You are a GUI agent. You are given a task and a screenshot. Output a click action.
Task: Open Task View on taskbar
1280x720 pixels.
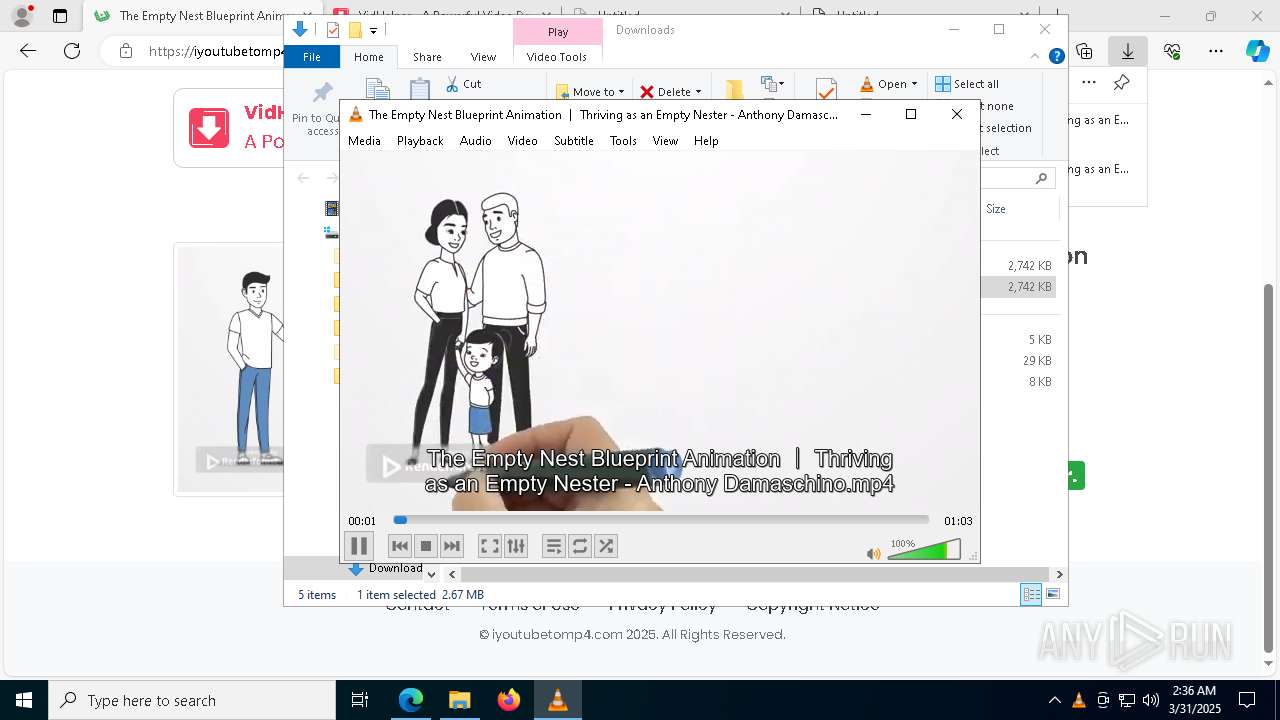pyautogui.click(x=360, y=700)
